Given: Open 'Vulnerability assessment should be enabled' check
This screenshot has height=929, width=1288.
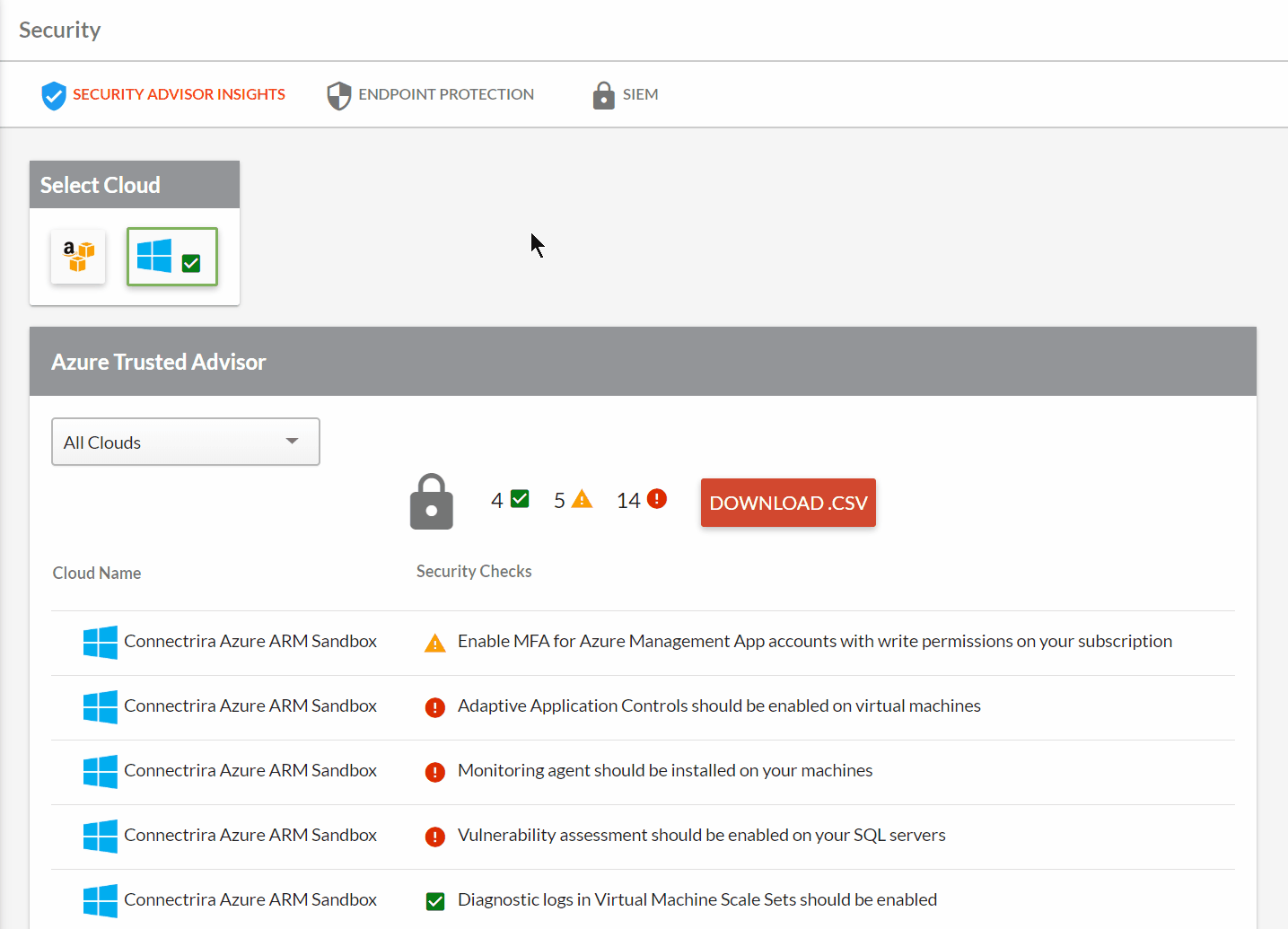Looking at the screenshot, I should [702, 835].
